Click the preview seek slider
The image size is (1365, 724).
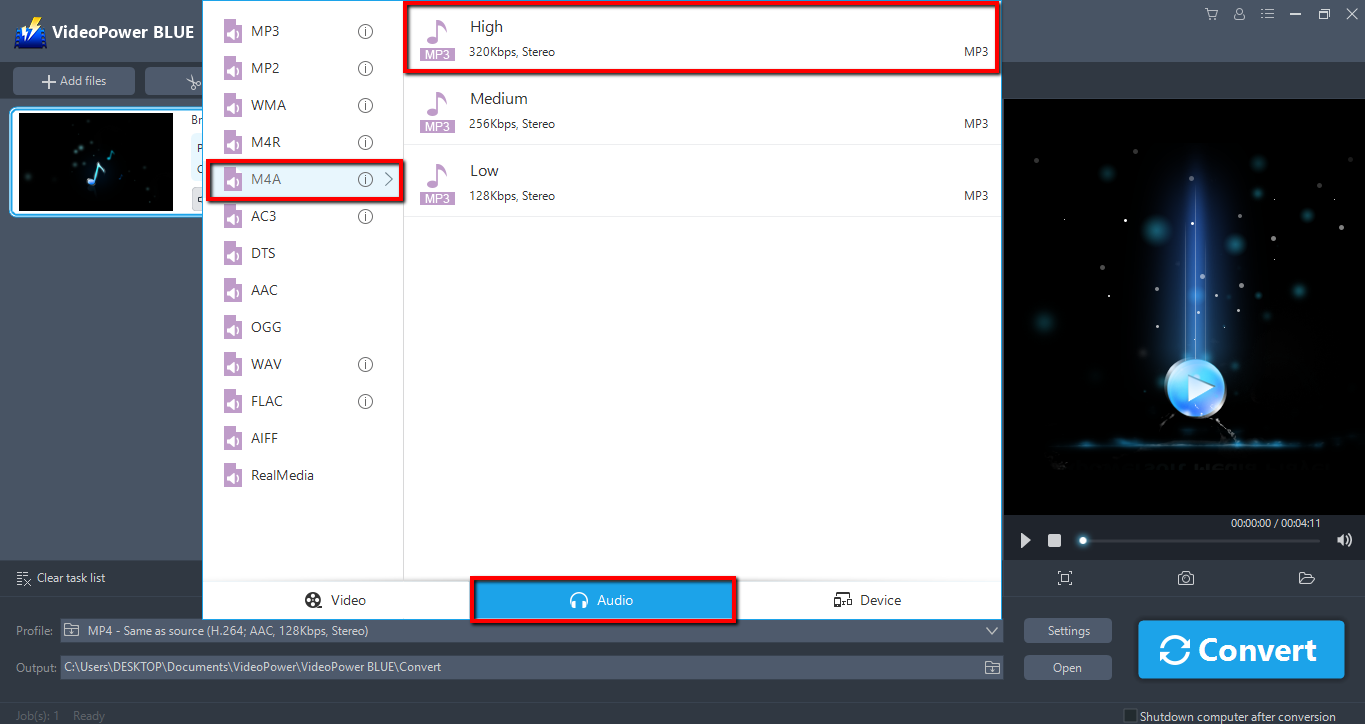click(1200, 540)
